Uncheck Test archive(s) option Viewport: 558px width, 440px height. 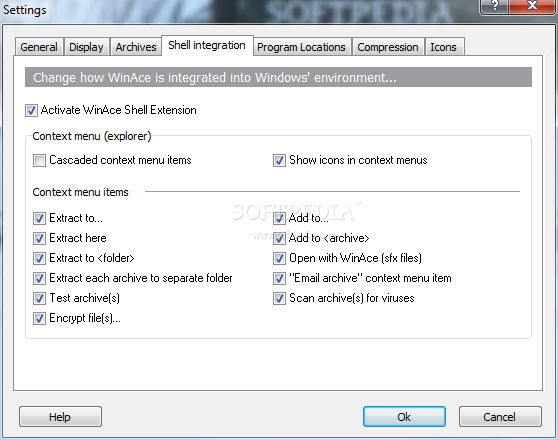pos(39,298)
